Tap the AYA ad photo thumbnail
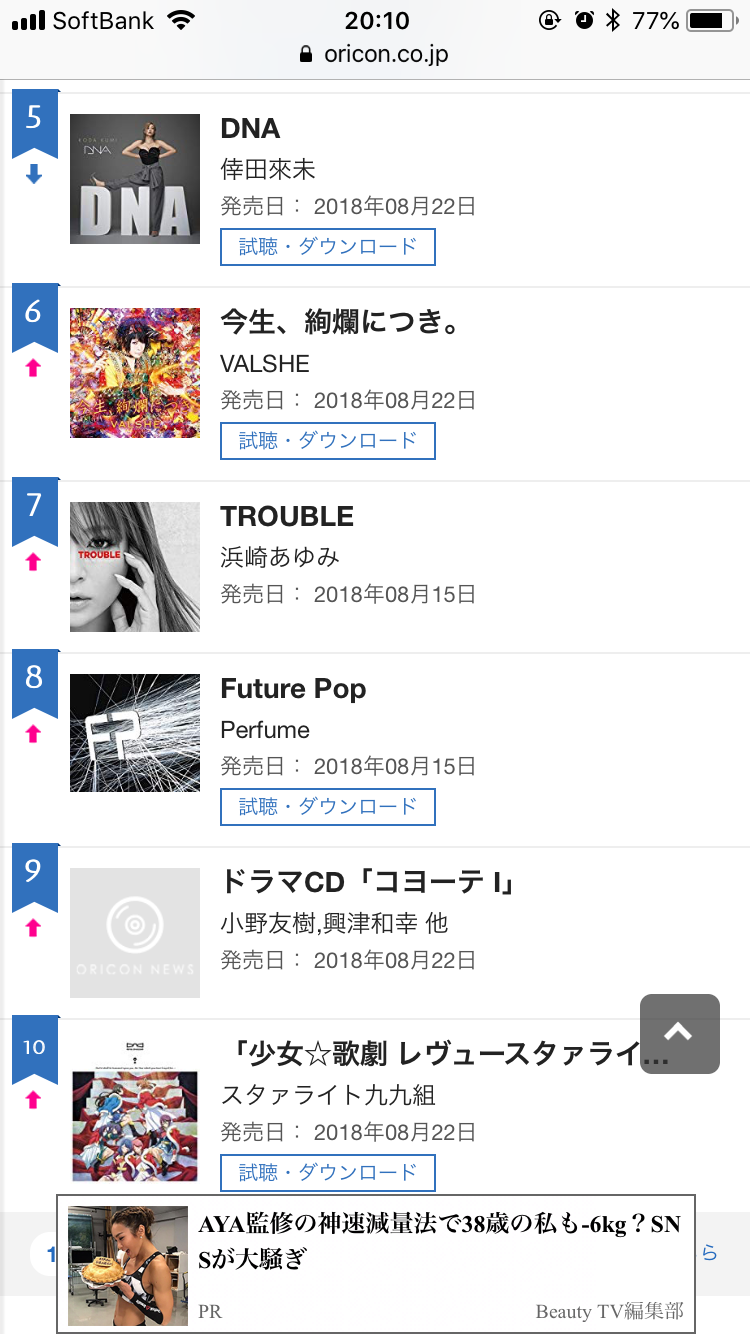750x1334 pixels. [128, 1265]
